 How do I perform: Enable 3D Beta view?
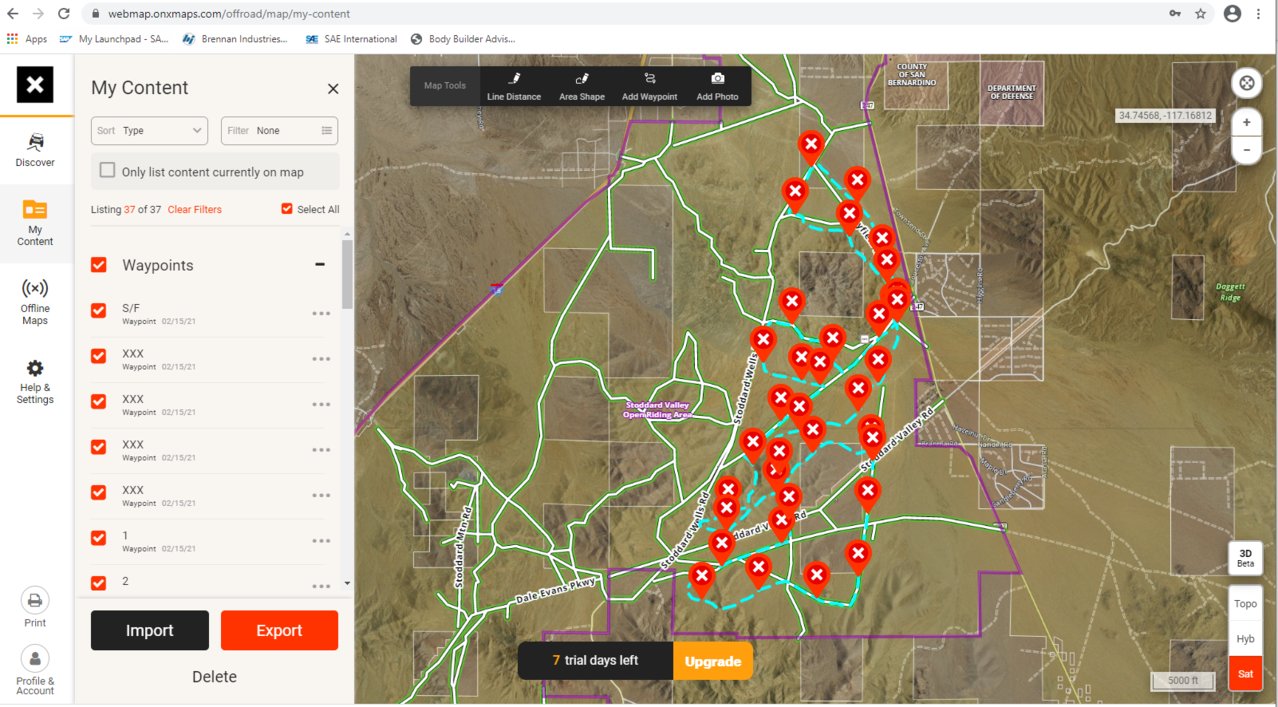coord(1245,558)
